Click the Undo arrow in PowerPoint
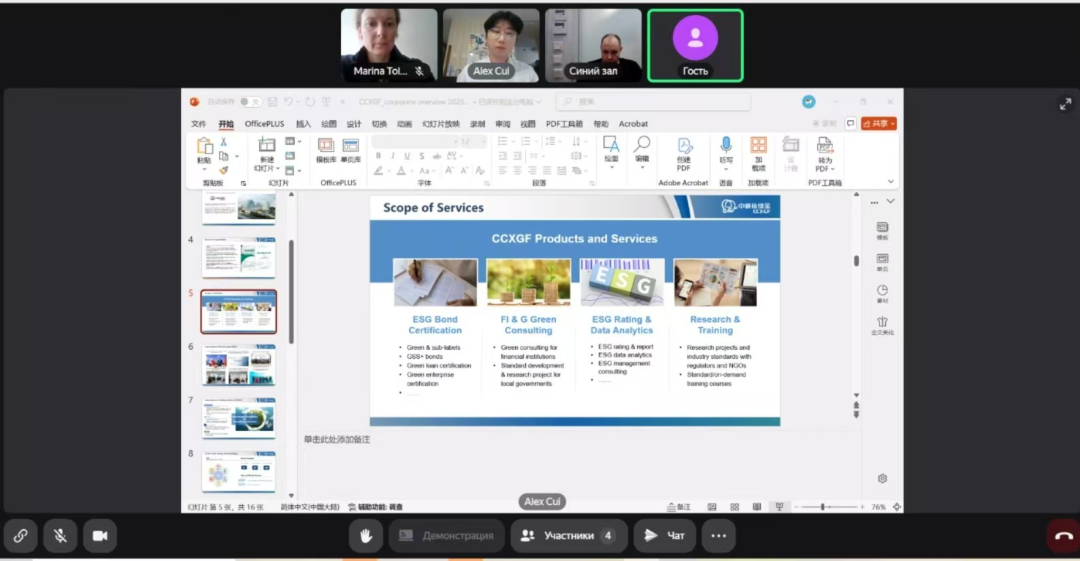The height and width of the screenshot is (561, 1080). [289, 101]
